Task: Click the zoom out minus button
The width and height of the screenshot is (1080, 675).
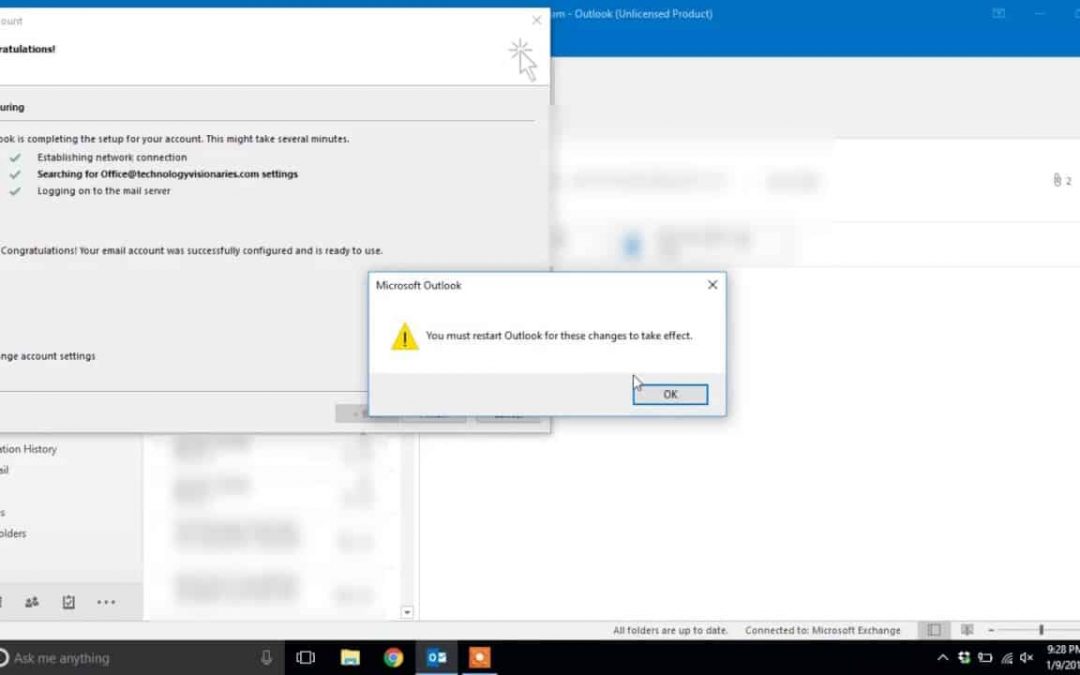Action: 991,630
